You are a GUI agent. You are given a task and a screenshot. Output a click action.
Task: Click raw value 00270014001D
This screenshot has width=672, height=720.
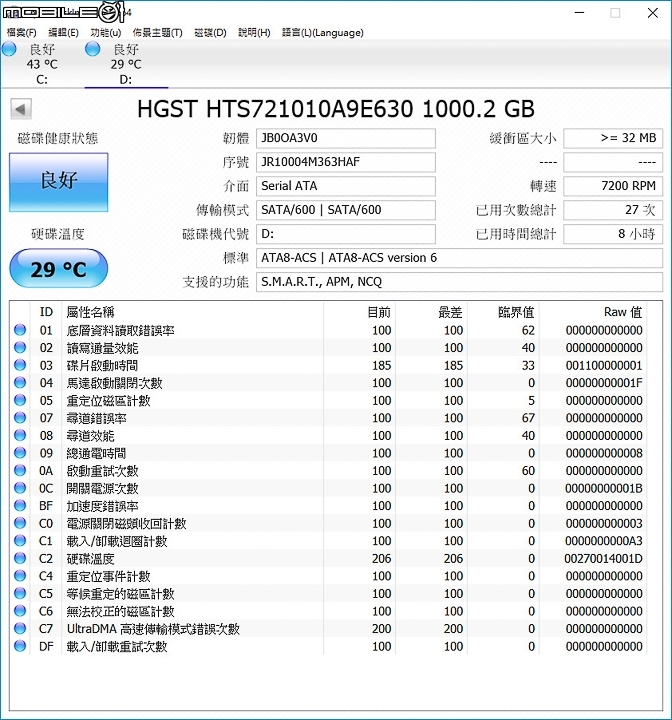click(x=603, y=559)
